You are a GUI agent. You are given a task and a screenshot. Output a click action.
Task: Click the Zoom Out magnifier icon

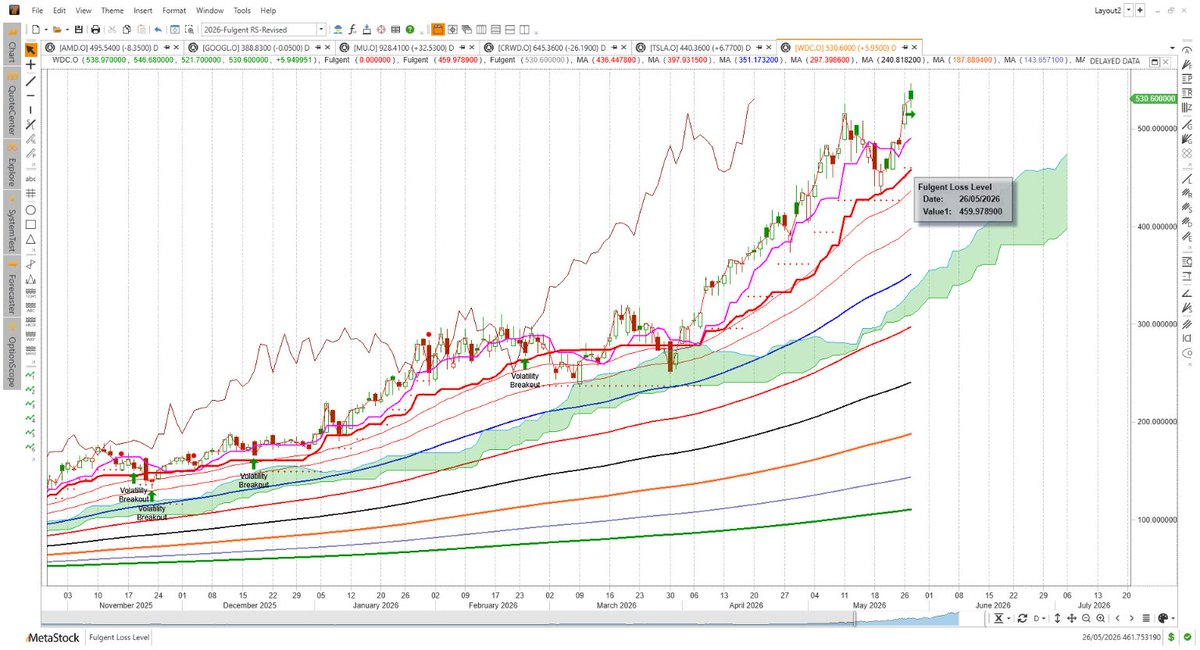pos(1086,618)
